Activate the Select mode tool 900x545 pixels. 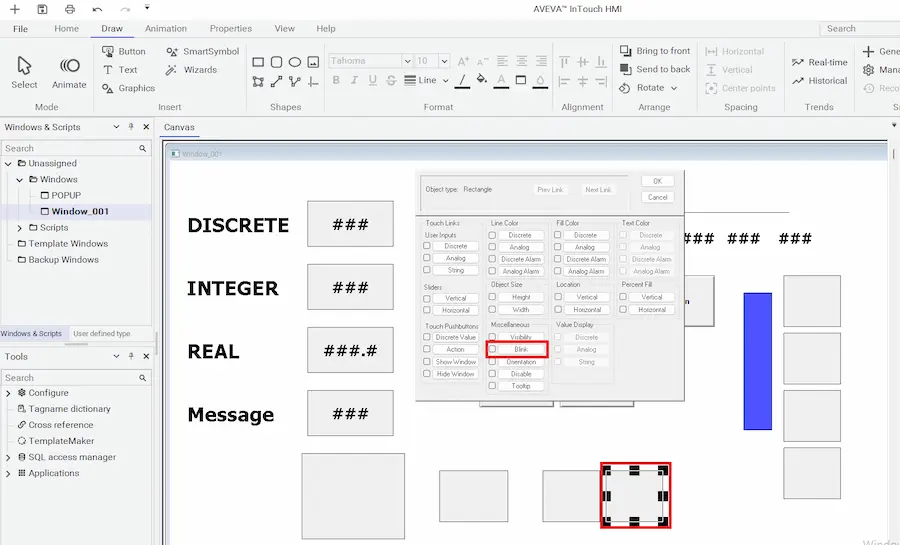click(x=24, y=72)
